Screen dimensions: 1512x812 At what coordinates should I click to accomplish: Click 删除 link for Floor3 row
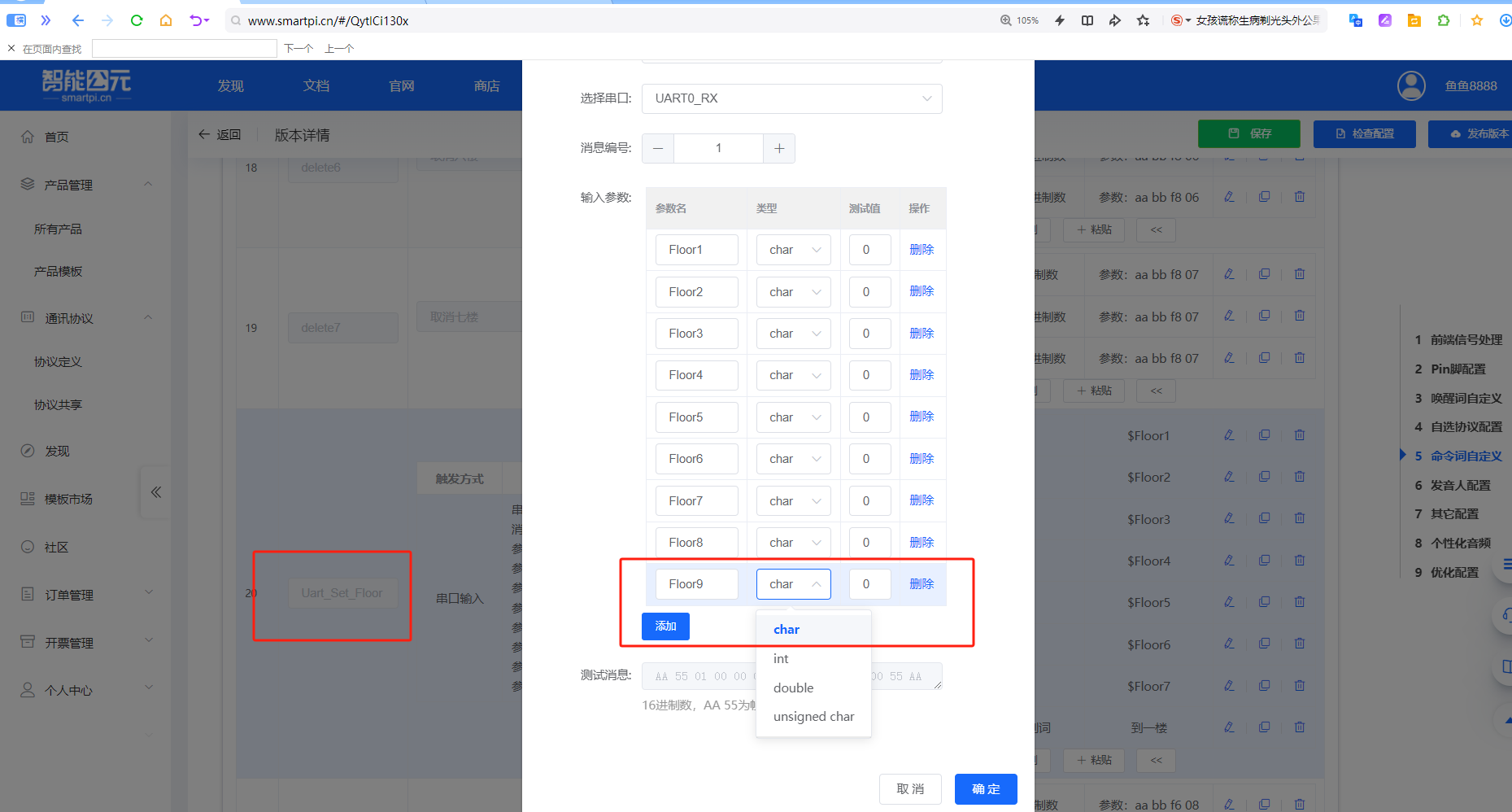[921, 334]
